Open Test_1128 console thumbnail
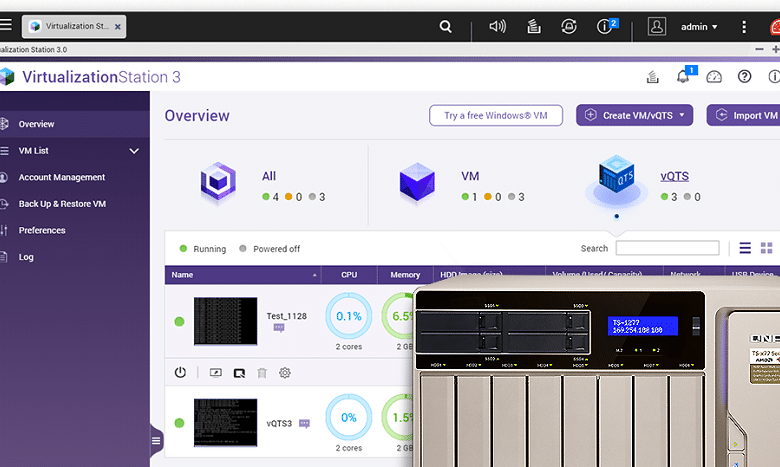This screenshot has width=780, height=467. pos(225,321)
